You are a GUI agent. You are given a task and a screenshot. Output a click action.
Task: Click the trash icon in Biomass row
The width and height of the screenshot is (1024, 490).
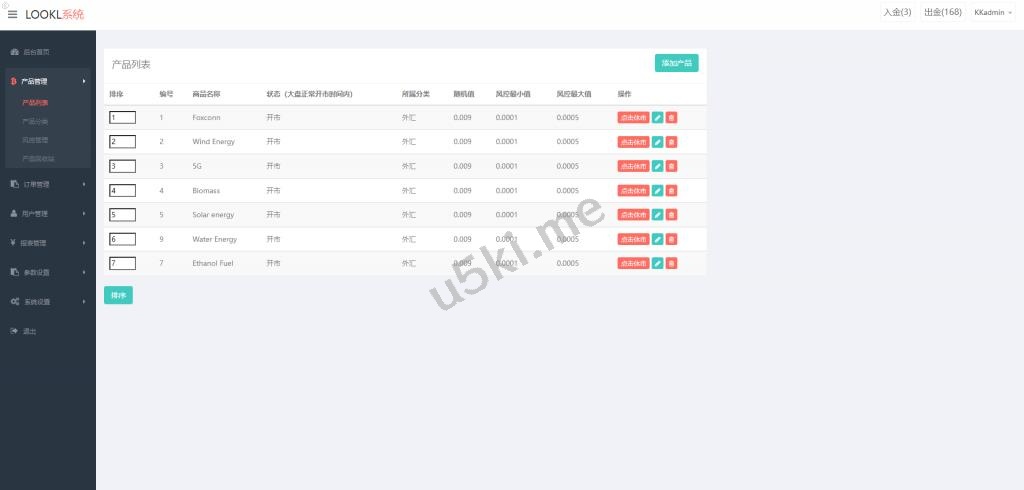click(671, 190)
